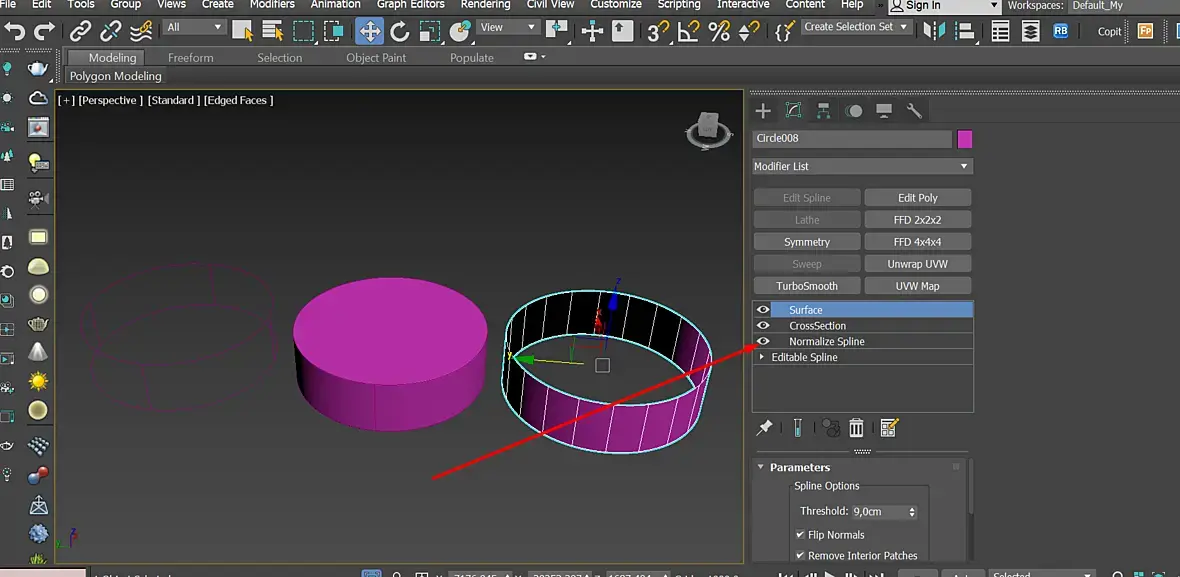Open the Modifiers menu
This screenshot has width=1180, height=577.
pos(272,5)
